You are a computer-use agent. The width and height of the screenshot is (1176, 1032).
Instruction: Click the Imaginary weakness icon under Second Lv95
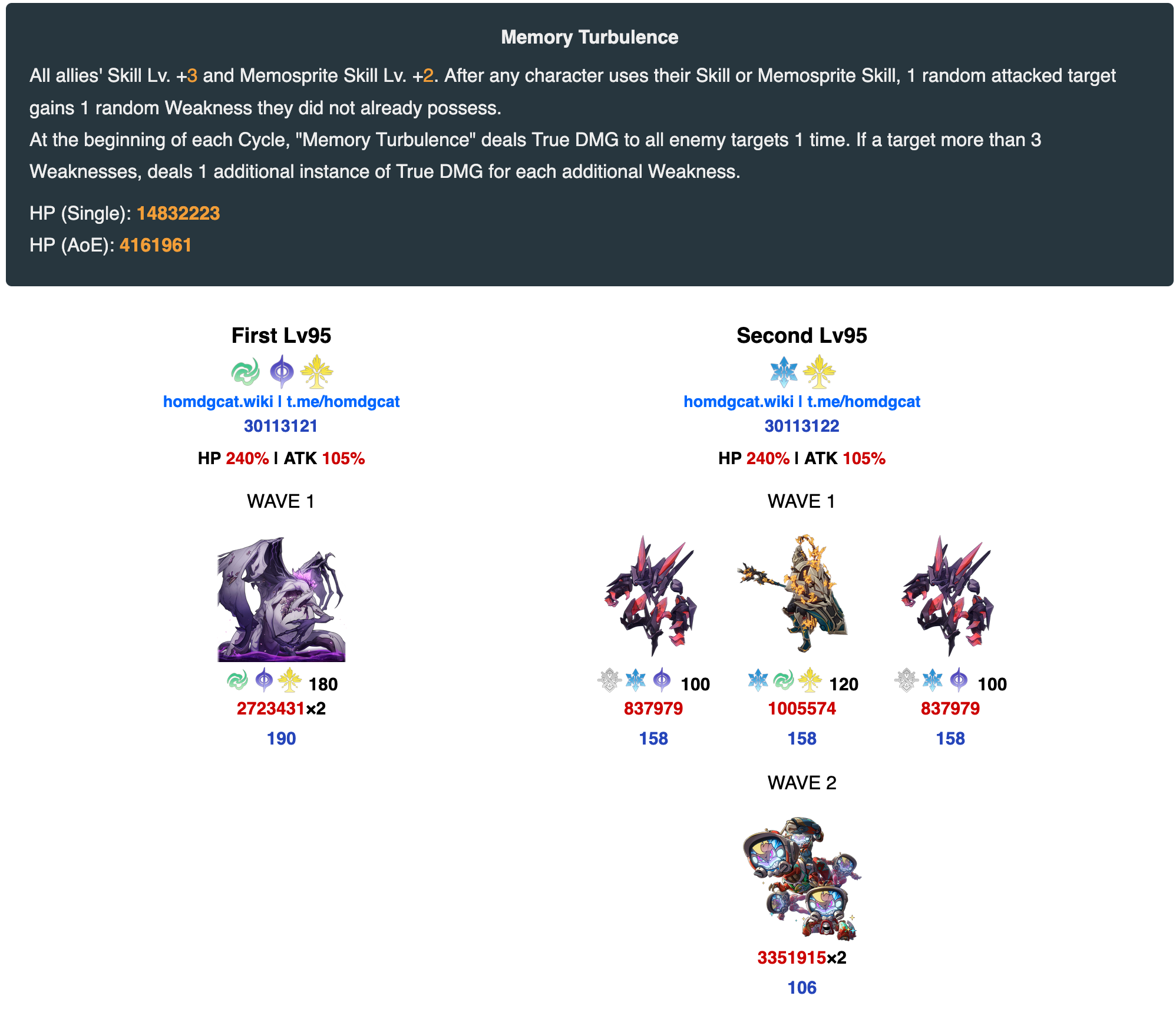click(820, 372)
